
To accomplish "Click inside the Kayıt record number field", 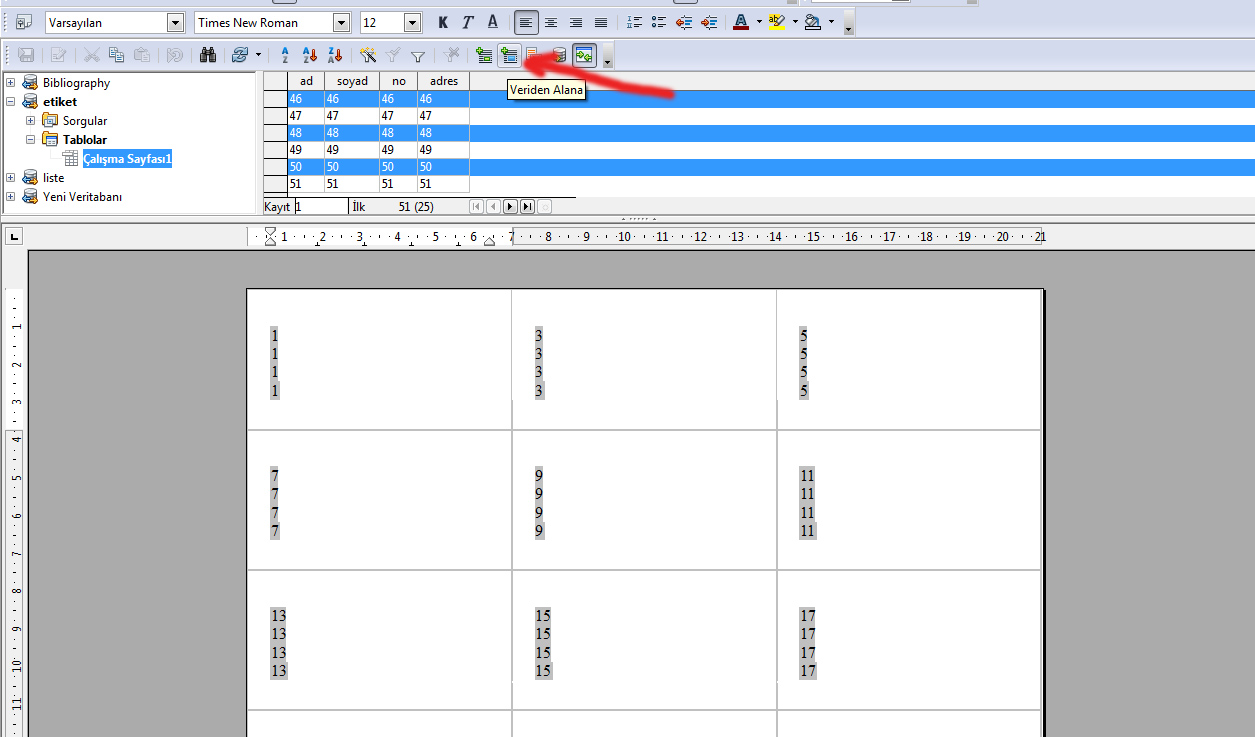I will coord(318,206).
